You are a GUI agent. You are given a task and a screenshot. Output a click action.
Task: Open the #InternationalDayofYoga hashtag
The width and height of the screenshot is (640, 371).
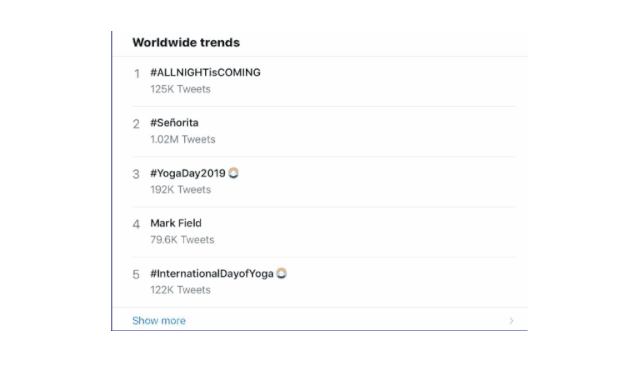click(212, 274)
